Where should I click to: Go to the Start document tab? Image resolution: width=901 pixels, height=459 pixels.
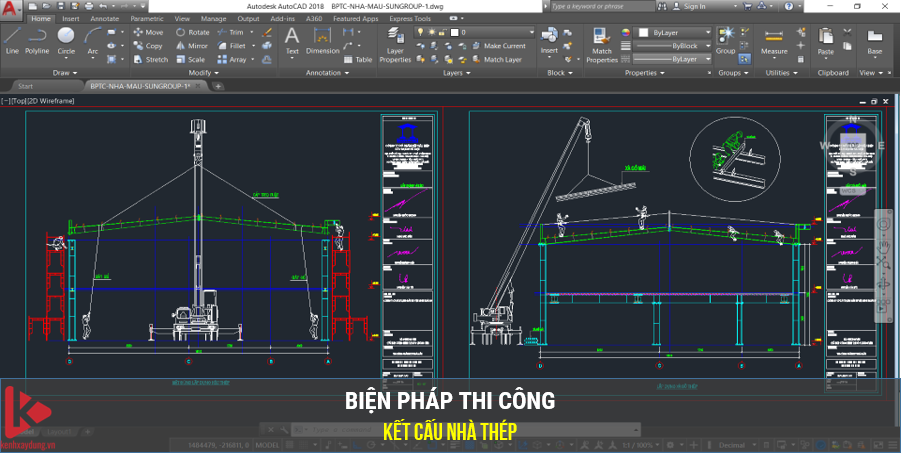pyautogui.click(x=25, y=87)
